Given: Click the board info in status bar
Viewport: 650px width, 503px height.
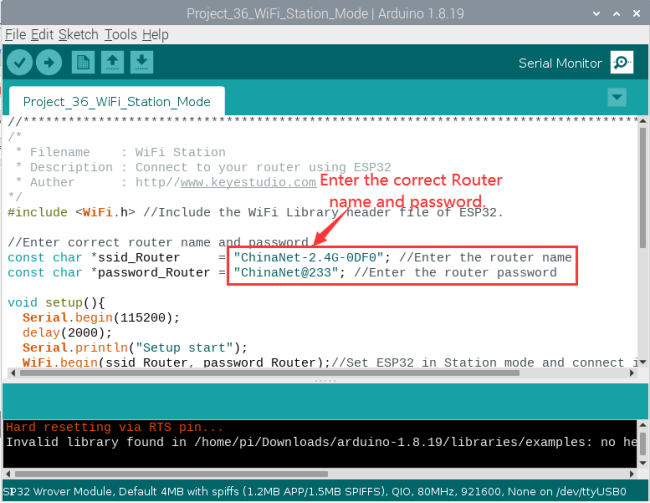Looking at the screenshot, I should point(315,491).
